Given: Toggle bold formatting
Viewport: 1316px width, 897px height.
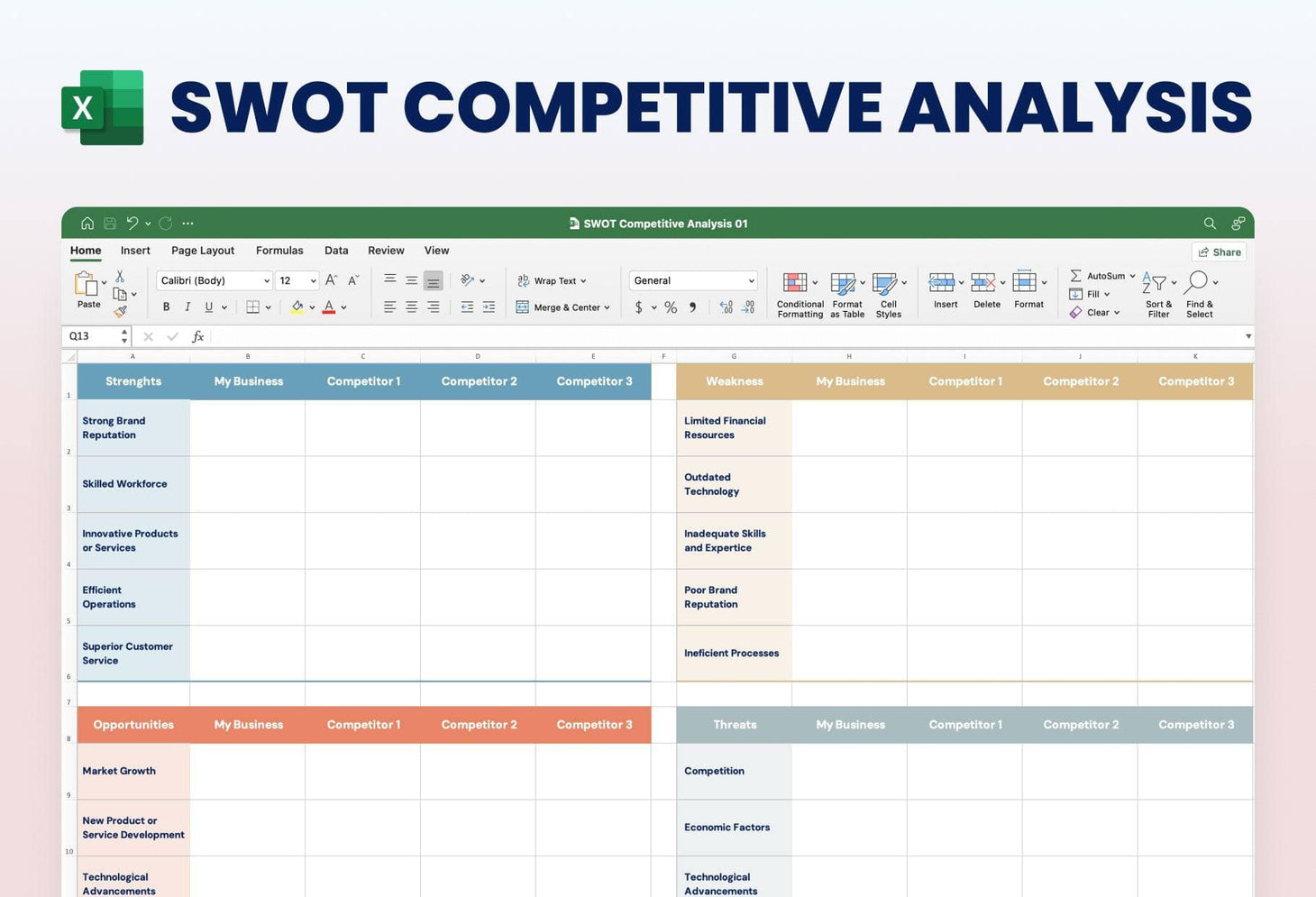Looking at the screenshot, I should click(x=166, y=307).
